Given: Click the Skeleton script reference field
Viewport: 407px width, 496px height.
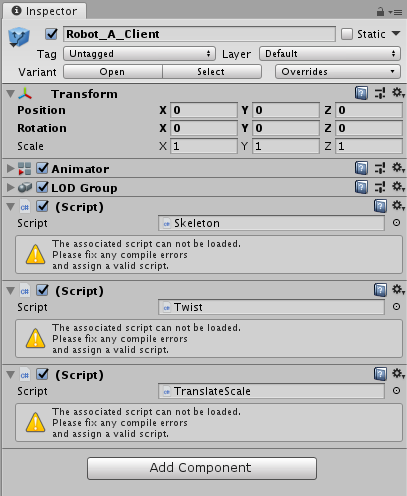Looking at the screenshot, I should tap(271, 223).
